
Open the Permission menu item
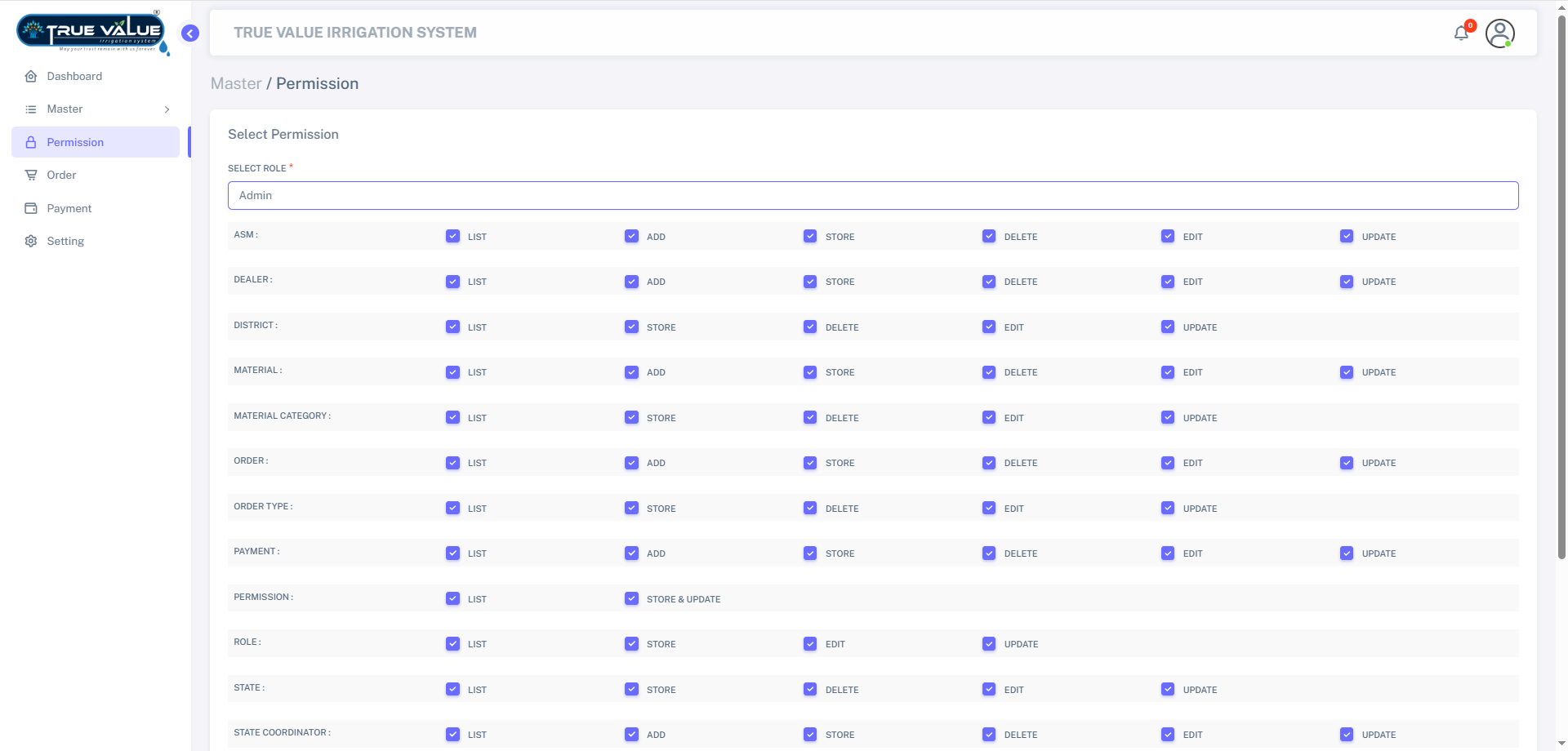[x=75, y=143]
